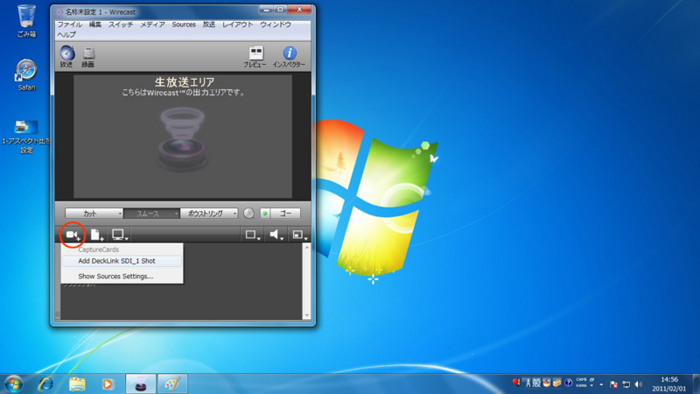Click the Wirecast taskbar button
This screenshot has height=394, width=700.
pos(141,384)
